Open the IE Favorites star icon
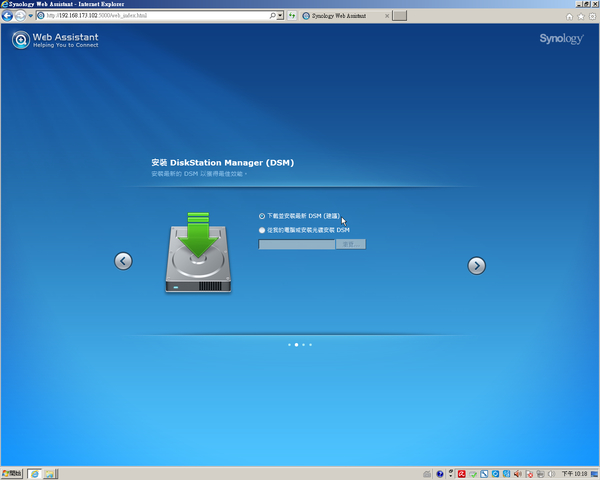Screen dimensions: 600x480 (x=581, y=16)
